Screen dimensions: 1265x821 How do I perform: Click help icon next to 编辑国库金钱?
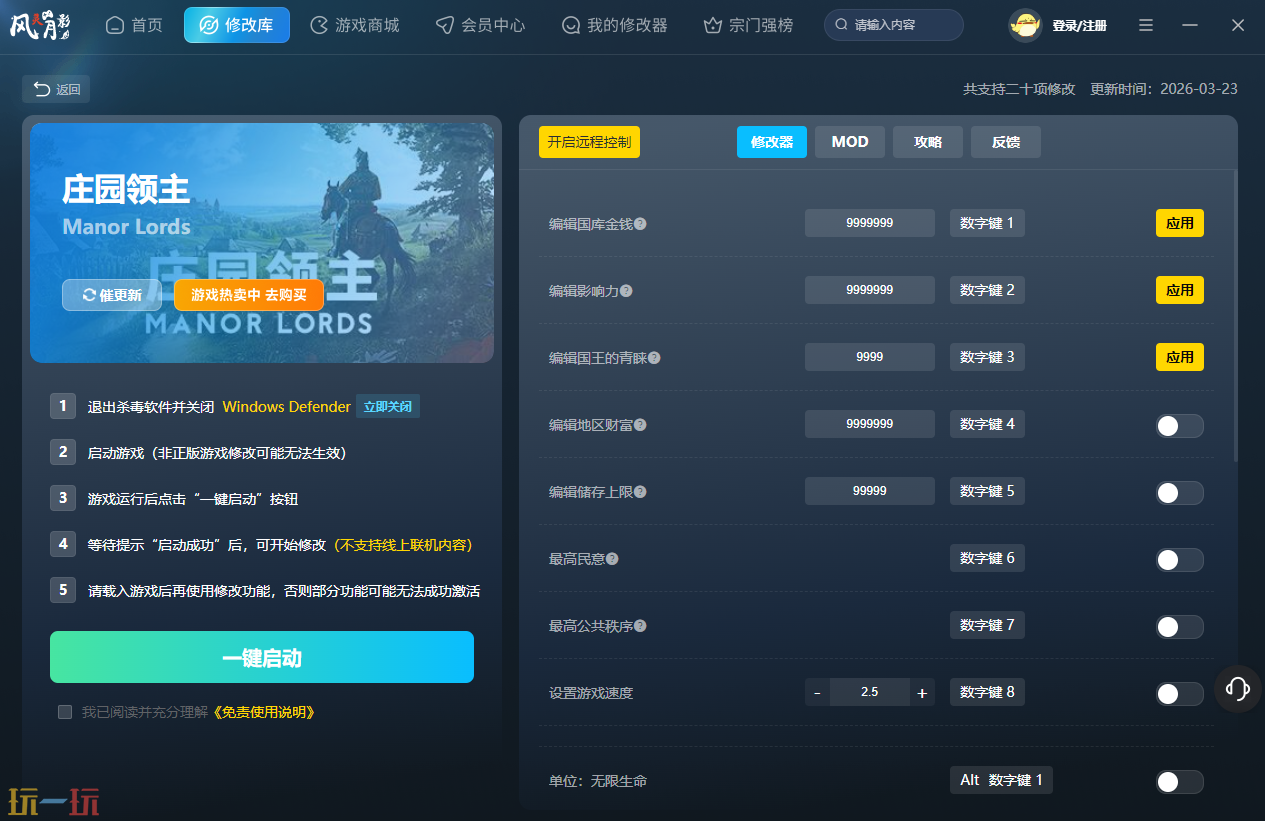[640, 224]
